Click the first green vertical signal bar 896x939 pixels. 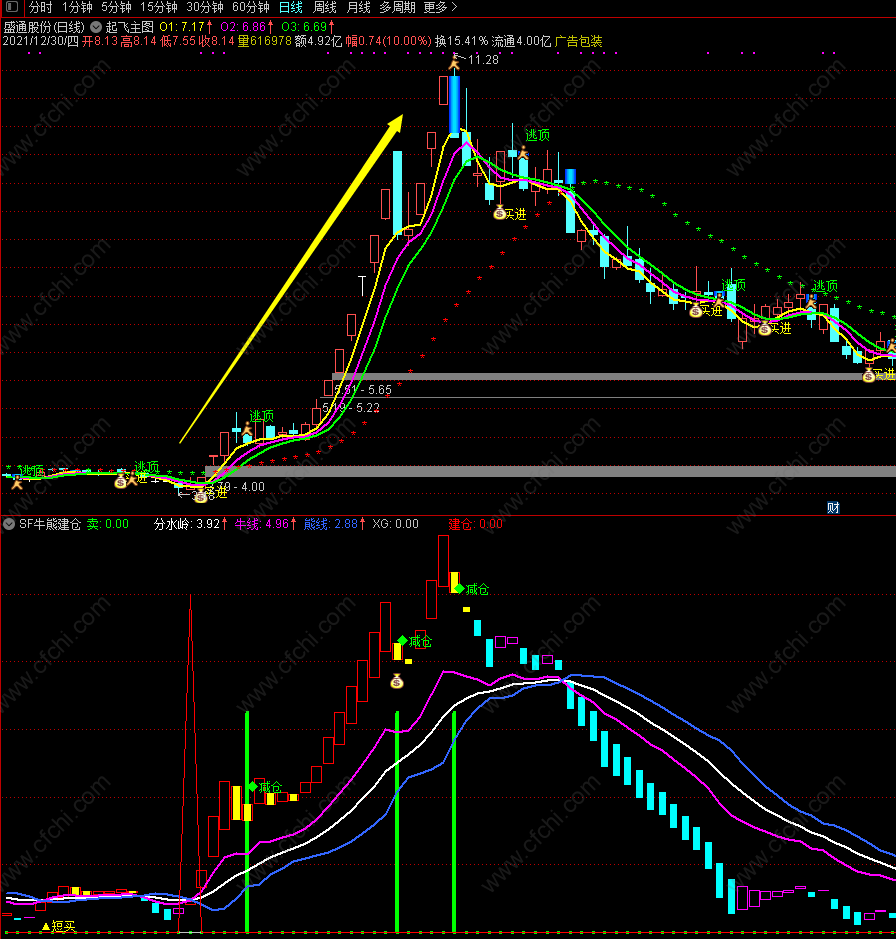(x=247, y=821)
